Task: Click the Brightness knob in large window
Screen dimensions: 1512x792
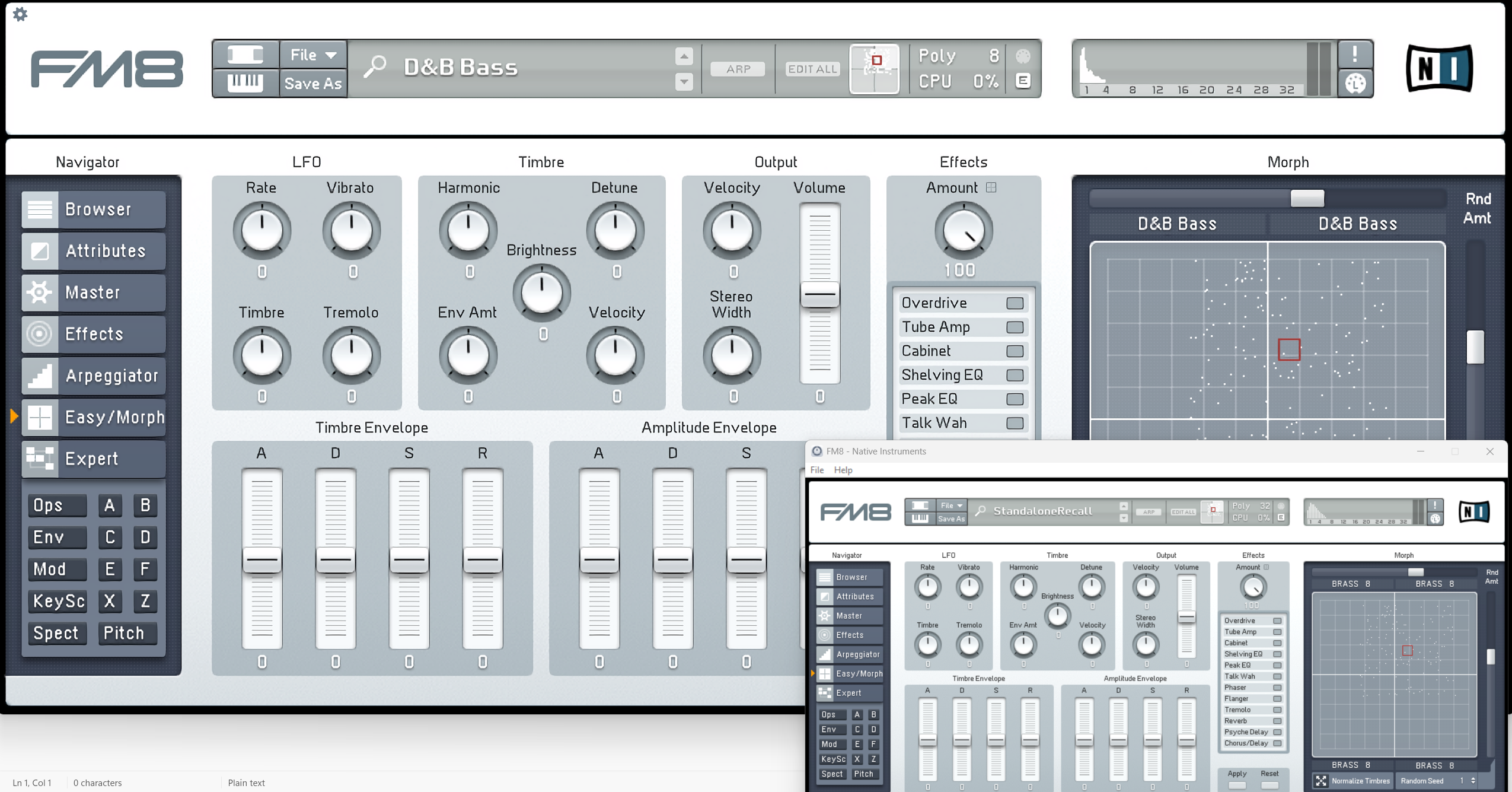Action: tap(541, 293)
